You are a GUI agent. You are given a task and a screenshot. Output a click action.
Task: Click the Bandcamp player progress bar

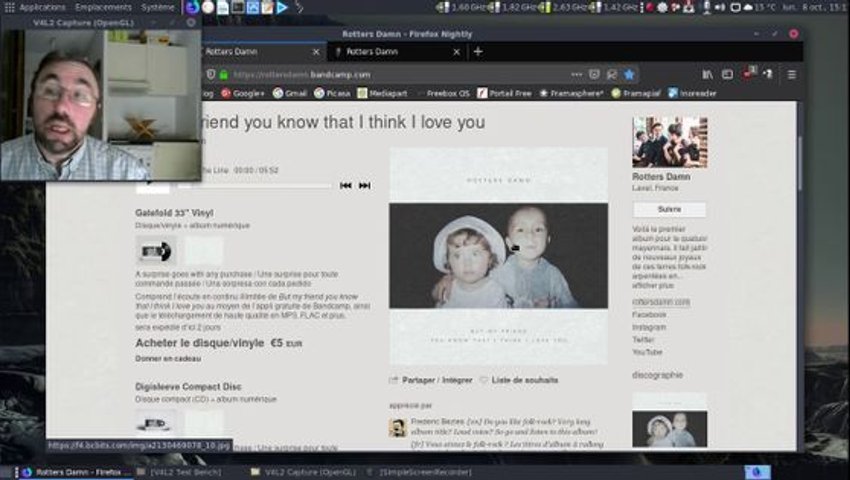click(x=255, y=186)
